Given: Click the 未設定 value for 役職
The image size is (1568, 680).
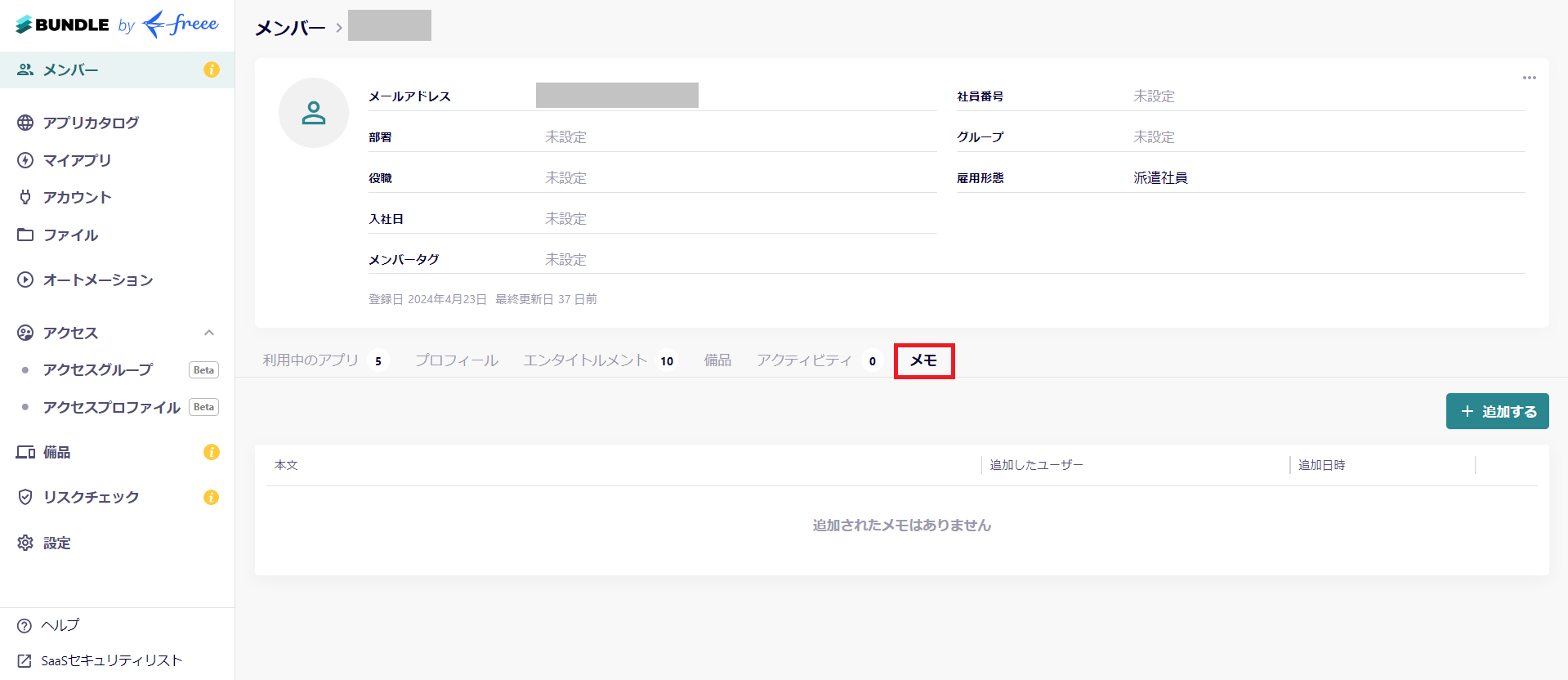Looking at the screenshot, I should (x=566, y=178).
